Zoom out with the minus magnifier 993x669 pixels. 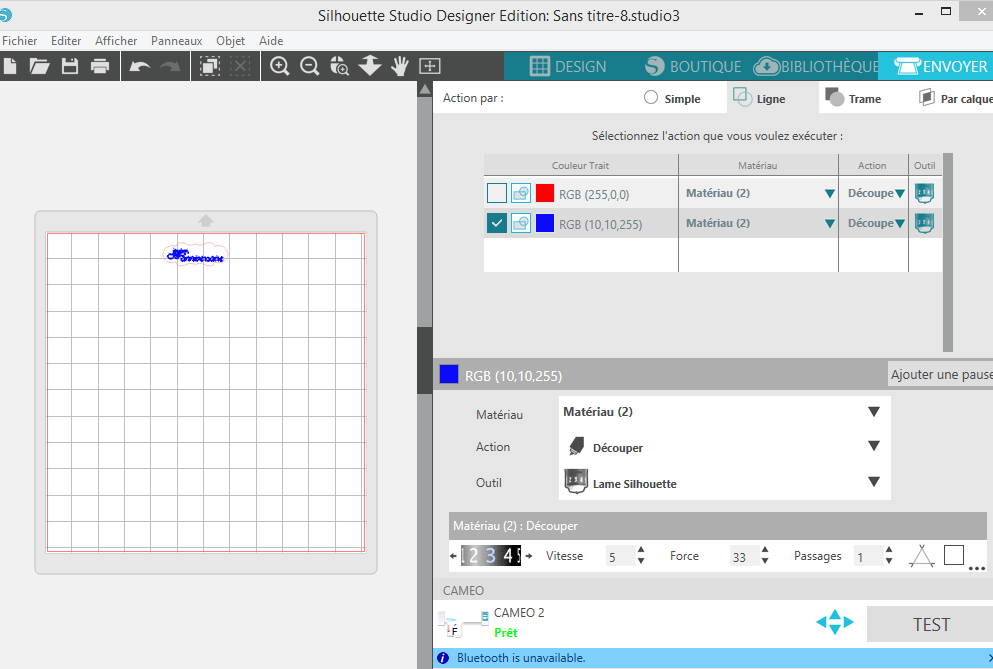(310, 66)
